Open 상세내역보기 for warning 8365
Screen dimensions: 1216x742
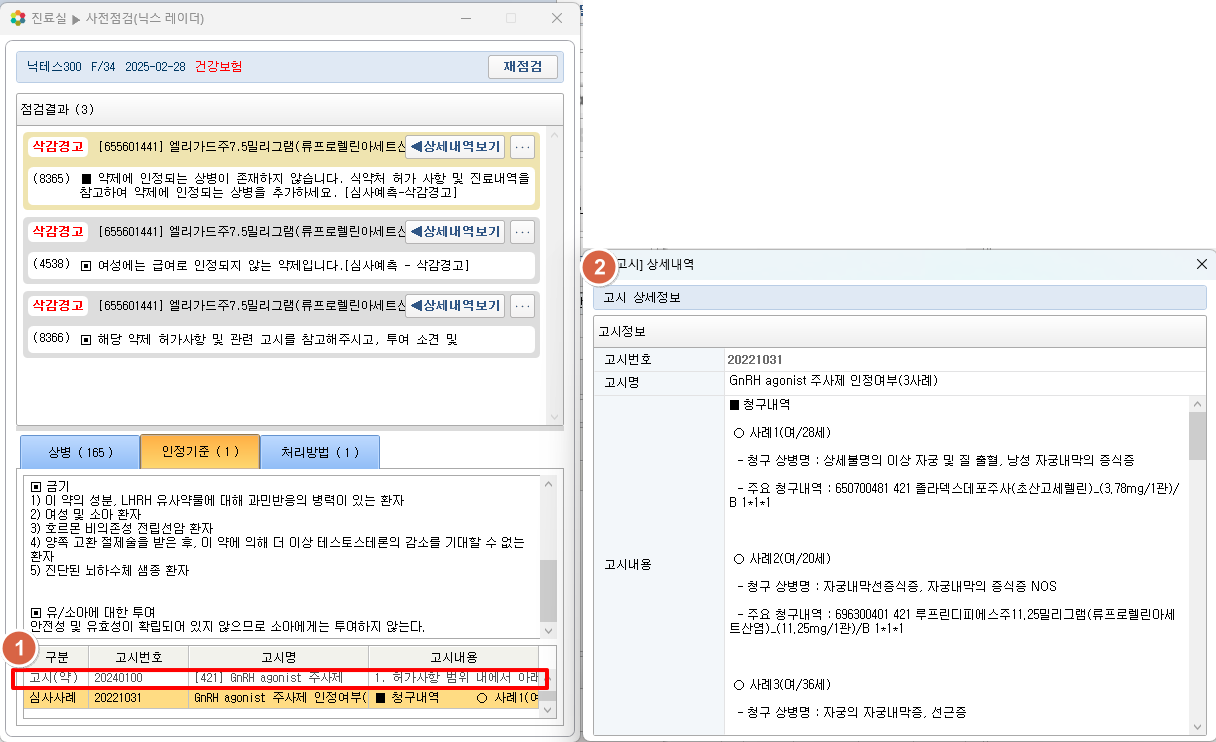coord(455,147)
